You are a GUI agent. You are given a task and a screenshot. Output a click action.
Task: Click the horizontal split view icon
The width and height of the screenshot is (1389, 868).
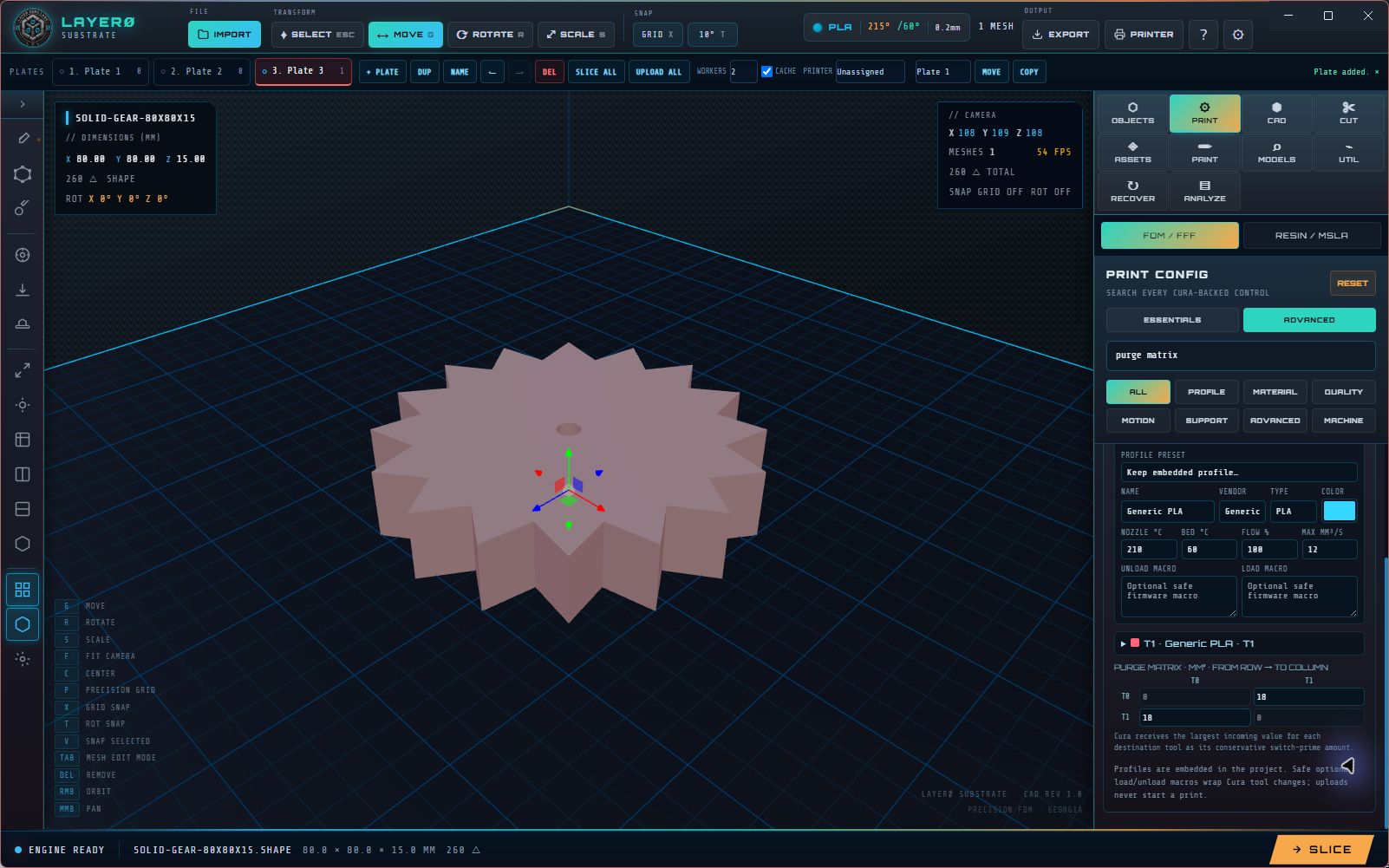click(x=23, y=509)
